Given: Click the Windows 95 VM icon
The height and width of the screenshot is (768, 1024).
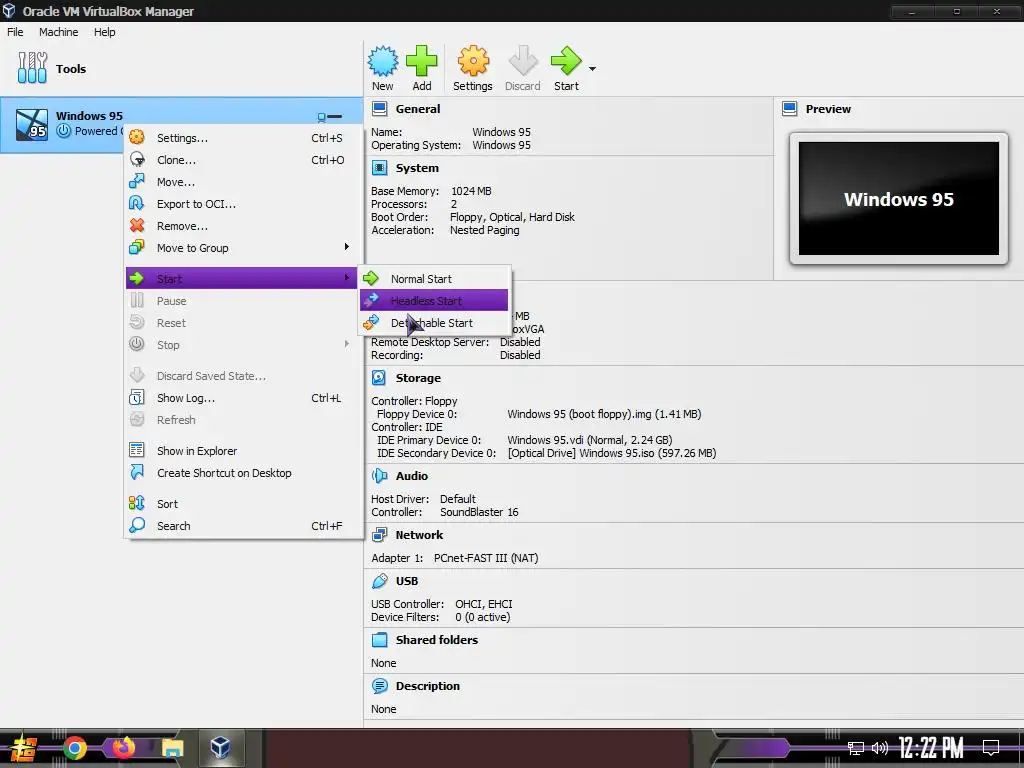Looking at the screenshot, I should [32, 125].
